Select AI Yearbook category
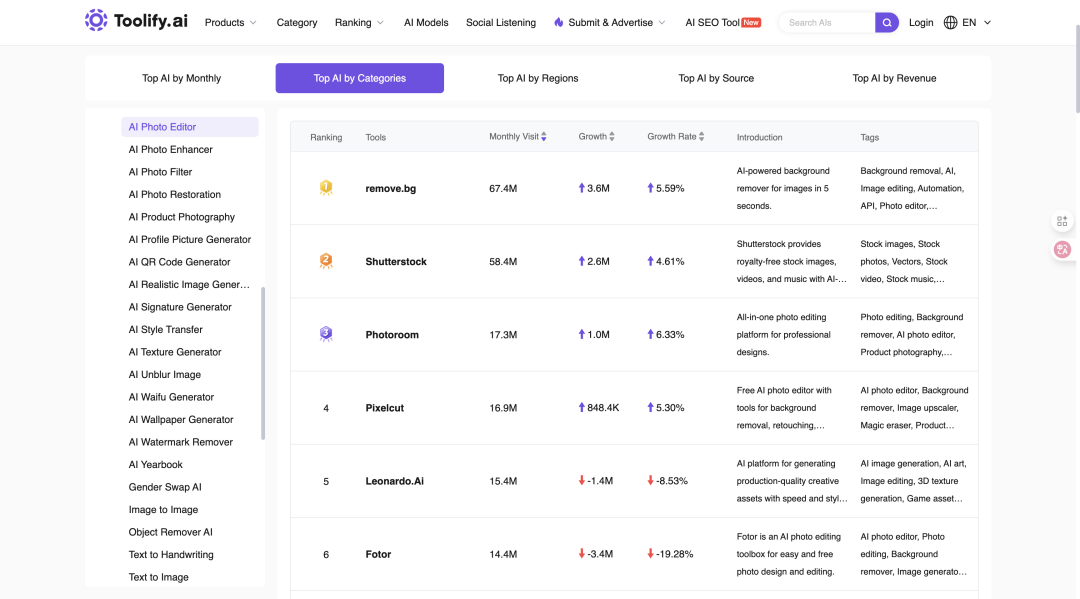The height and width of the screenshot is (599, 1080). (155, 465)
